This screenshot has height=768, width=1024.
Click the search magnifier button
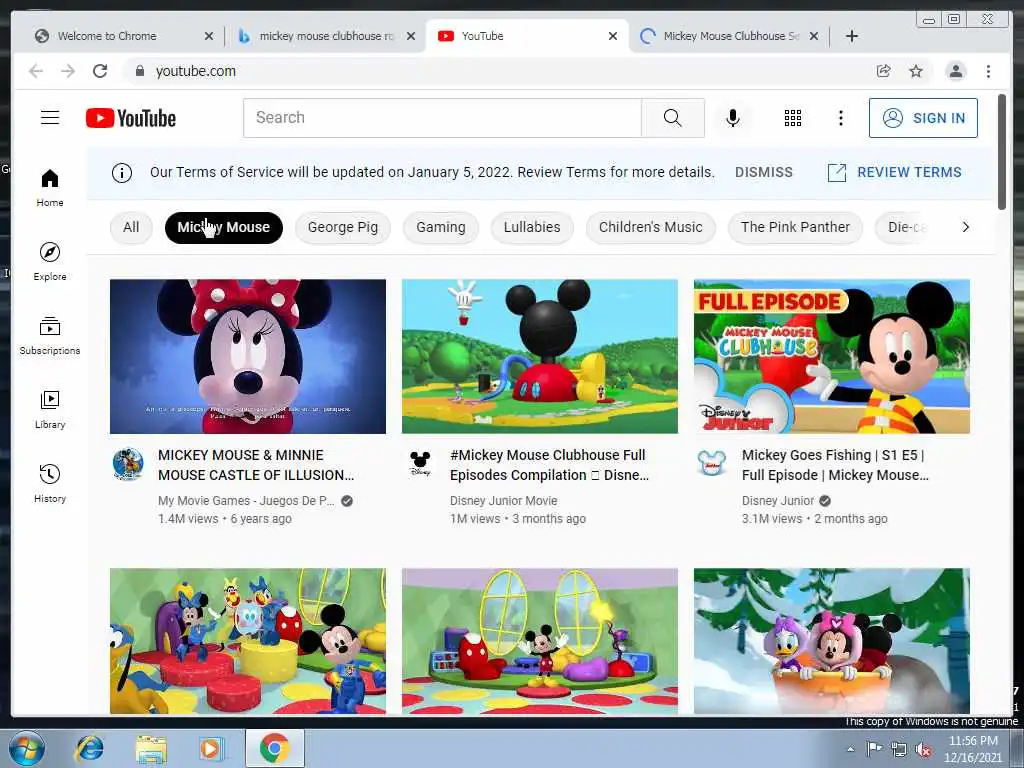point(673,118)
